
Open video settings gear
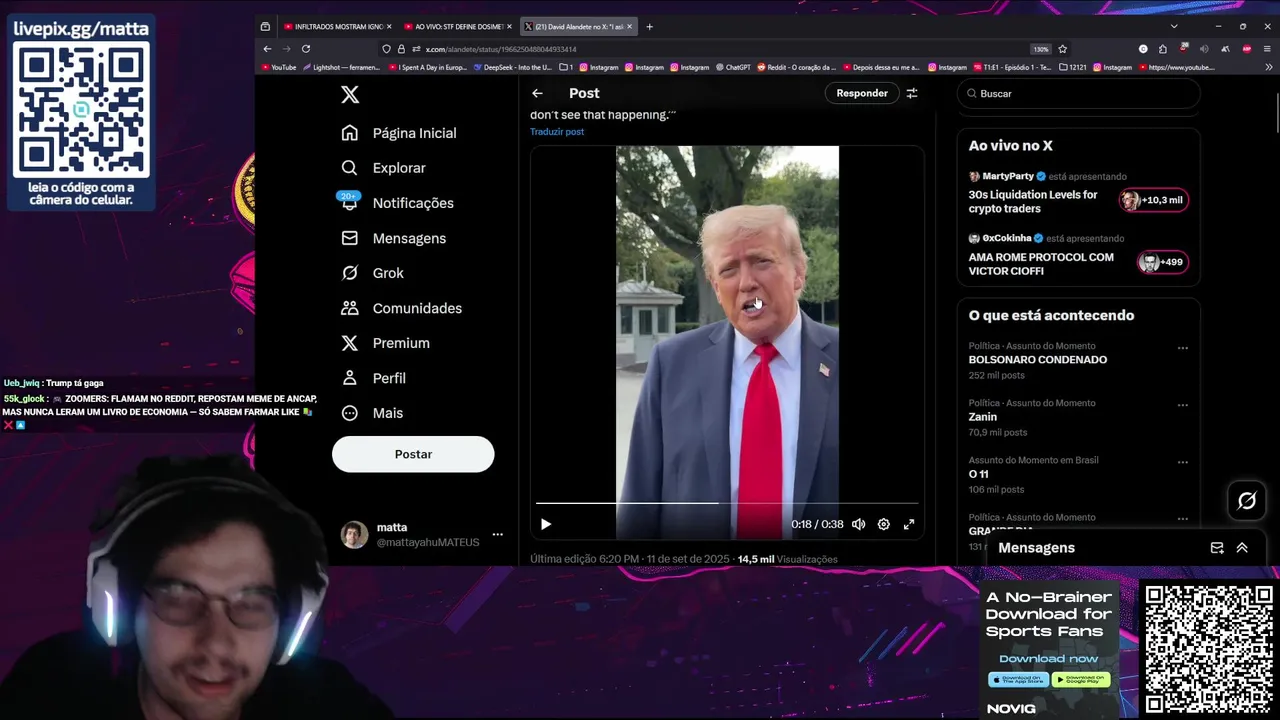tap(884, 524)
